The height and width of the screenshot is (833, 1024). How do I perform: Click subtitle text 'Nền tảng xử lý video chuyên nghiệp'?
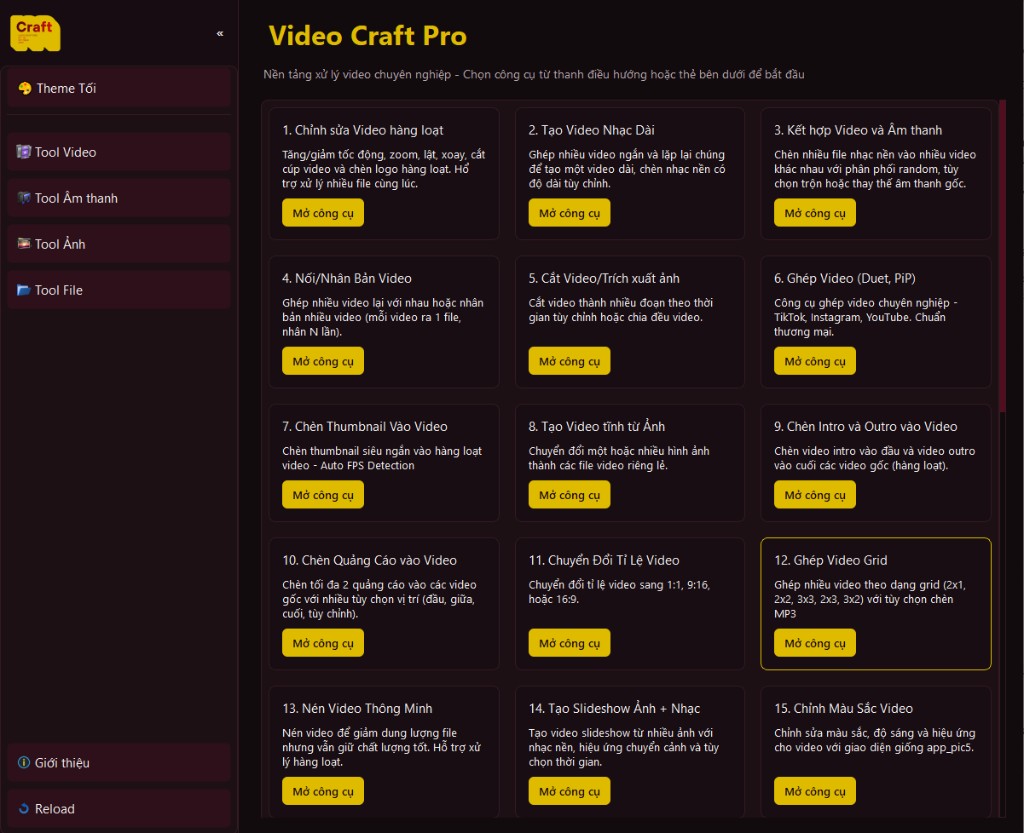pos(357,74)
